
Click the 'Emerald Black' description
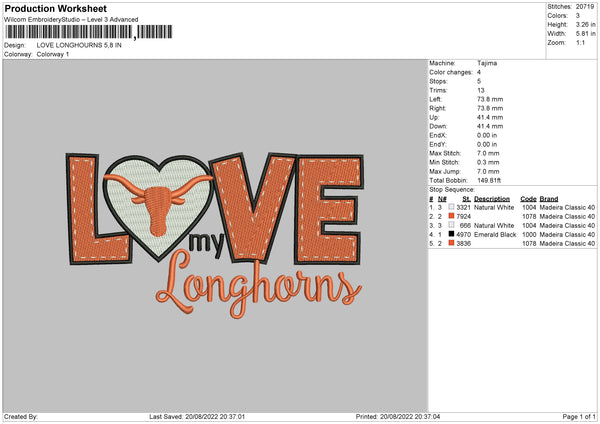pyautogui.click(x=495, y=235)
